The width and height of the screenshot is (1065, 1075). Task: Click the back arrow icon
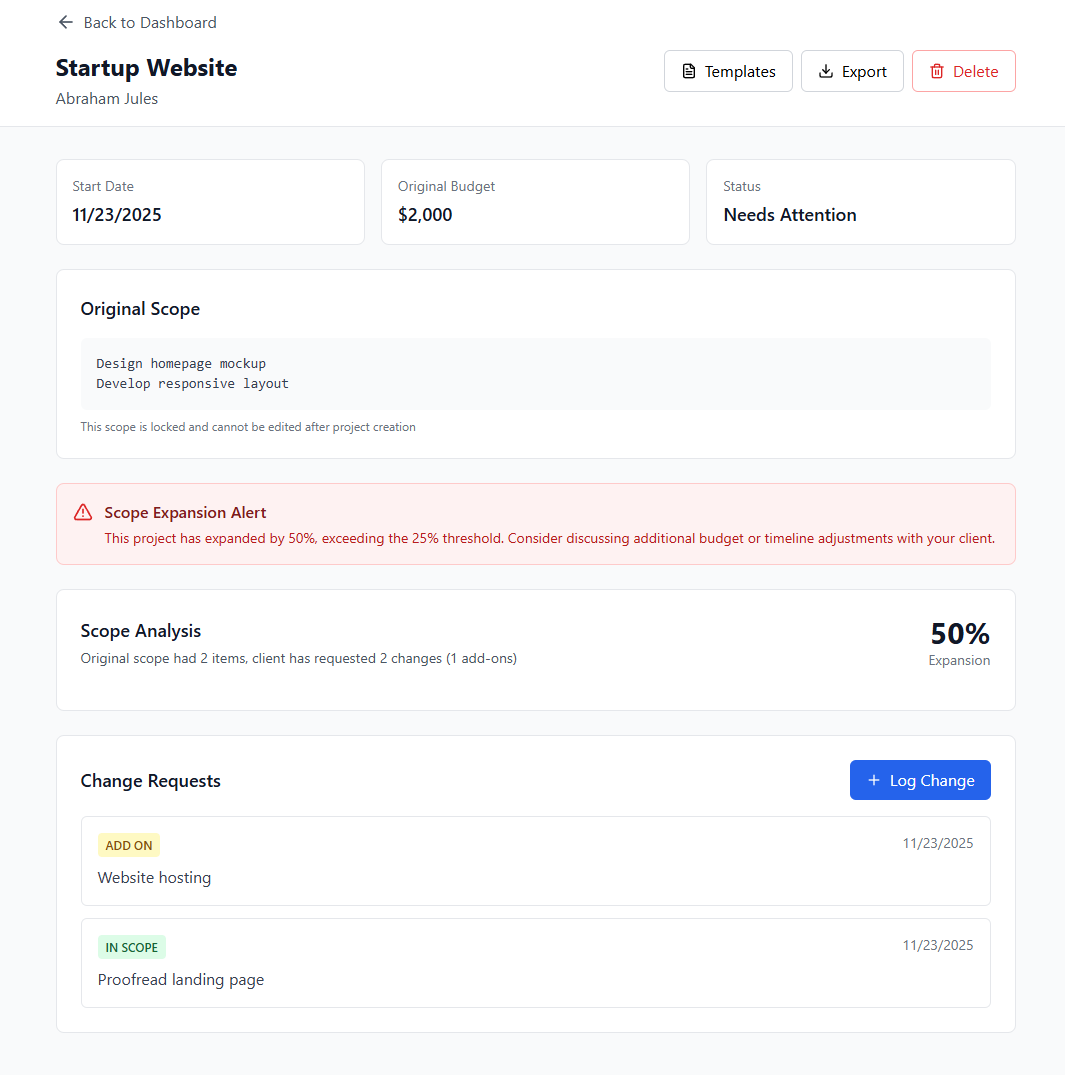pyautogui.click(x=65, y=22)
